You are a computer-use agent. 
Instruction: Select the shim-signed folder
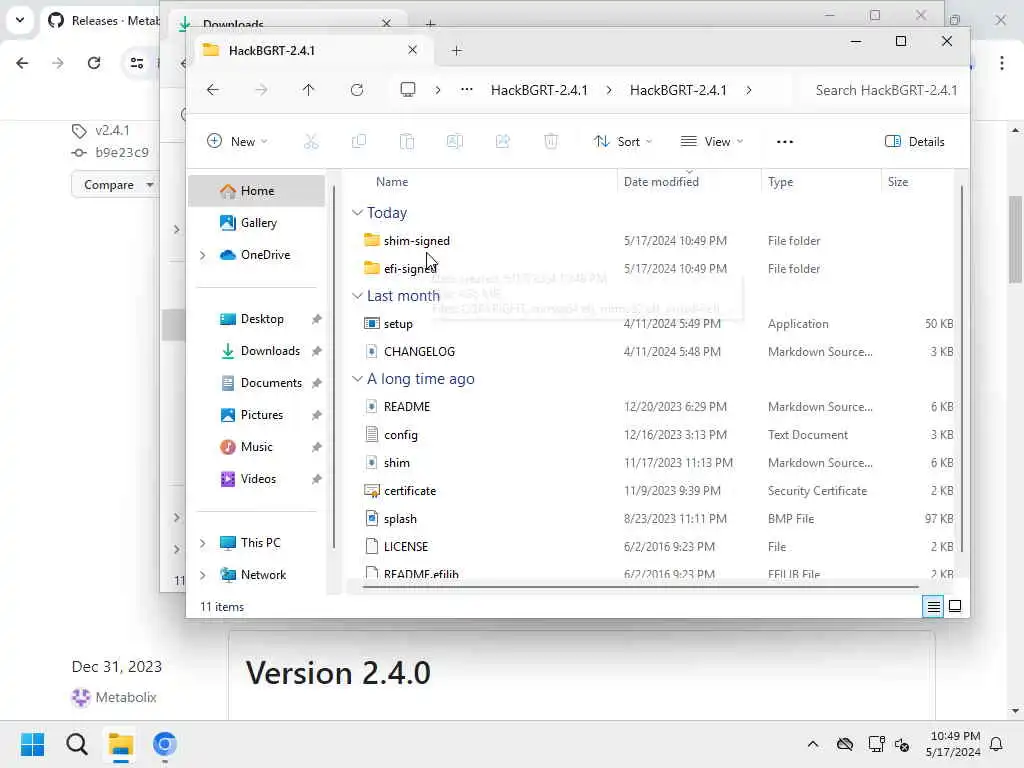[417, 241]
